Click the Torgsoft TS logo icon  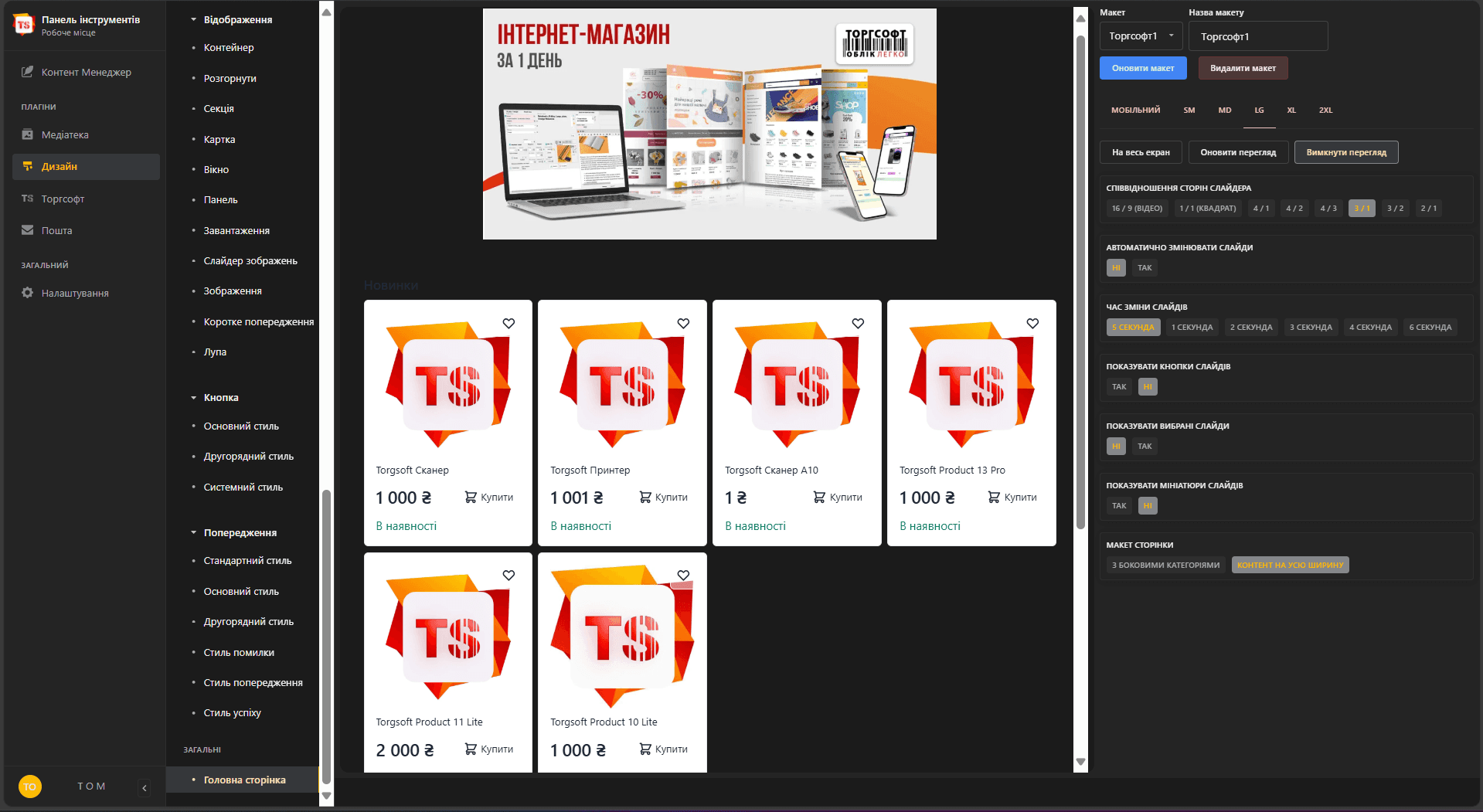24,25
